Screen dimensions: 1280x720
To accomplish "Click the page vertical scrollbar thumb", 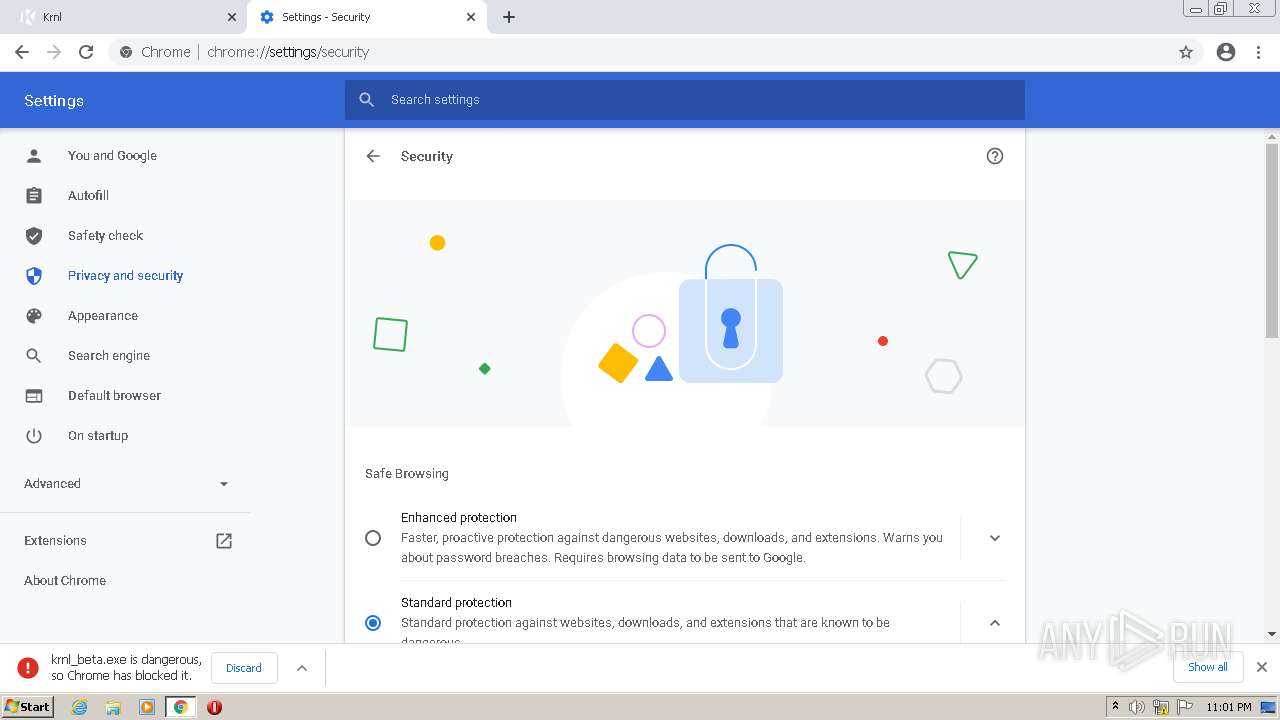I will click(x=1272, y=240).
